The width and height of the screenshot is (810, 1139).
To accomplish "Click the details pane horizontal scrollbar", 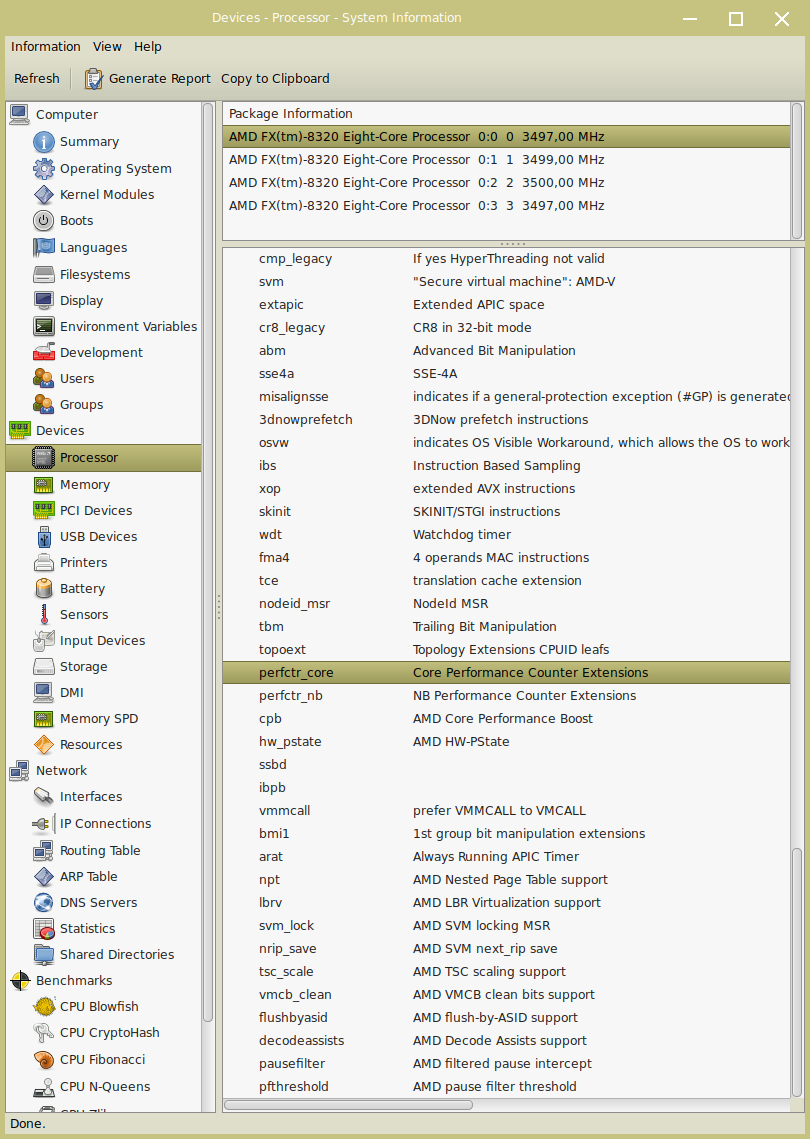I will [349, 1105].
